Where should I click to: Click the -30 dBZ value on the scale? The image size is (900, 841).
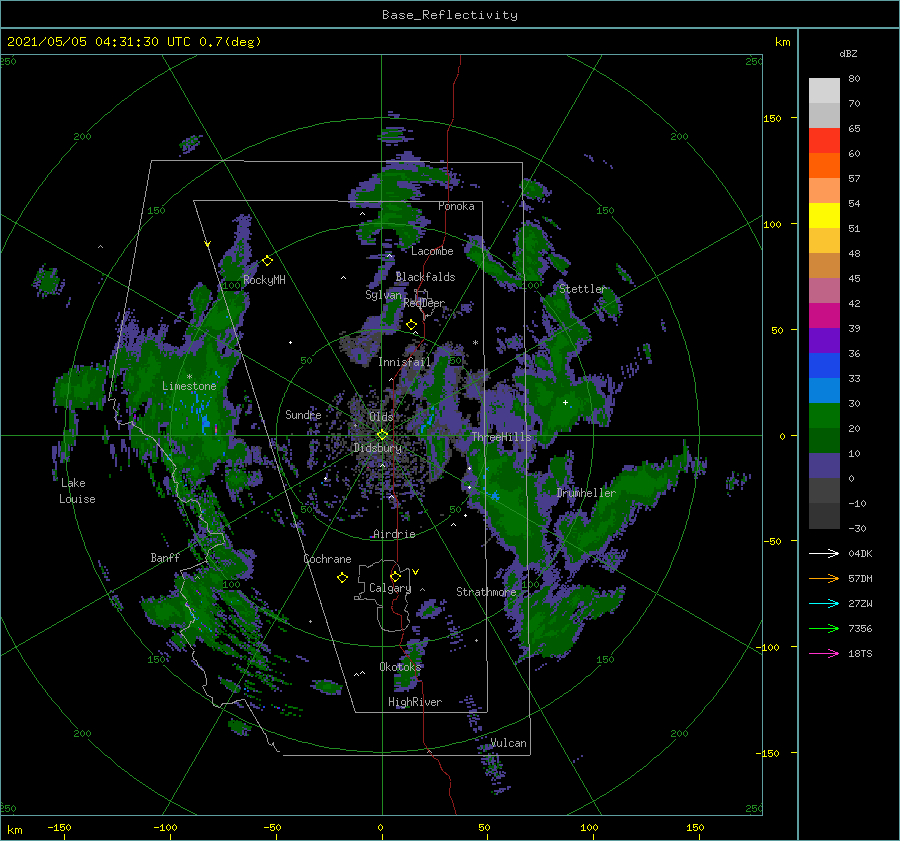click(857, 528)
